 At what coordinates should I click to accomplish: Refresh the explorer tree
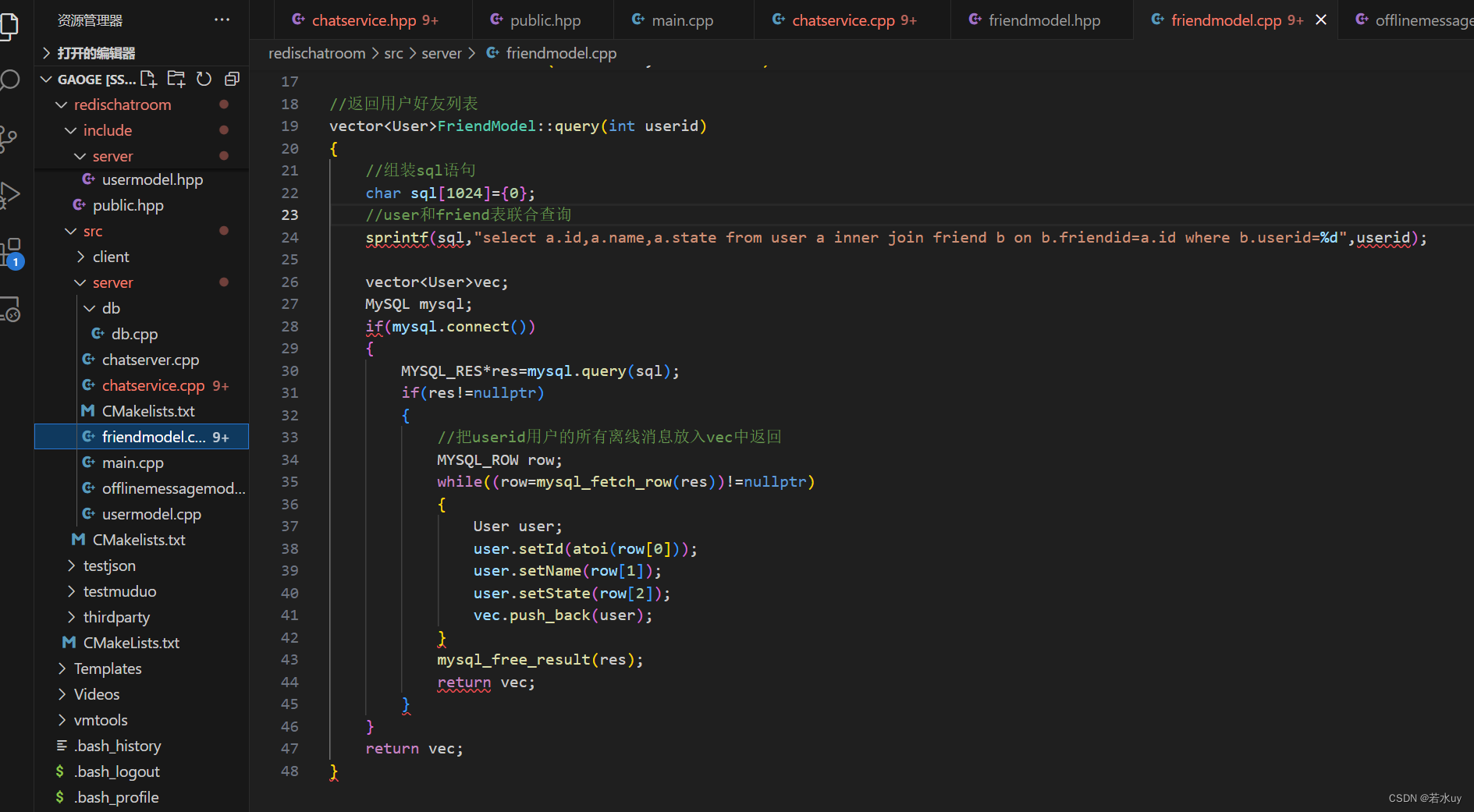[x=204, y=79]
